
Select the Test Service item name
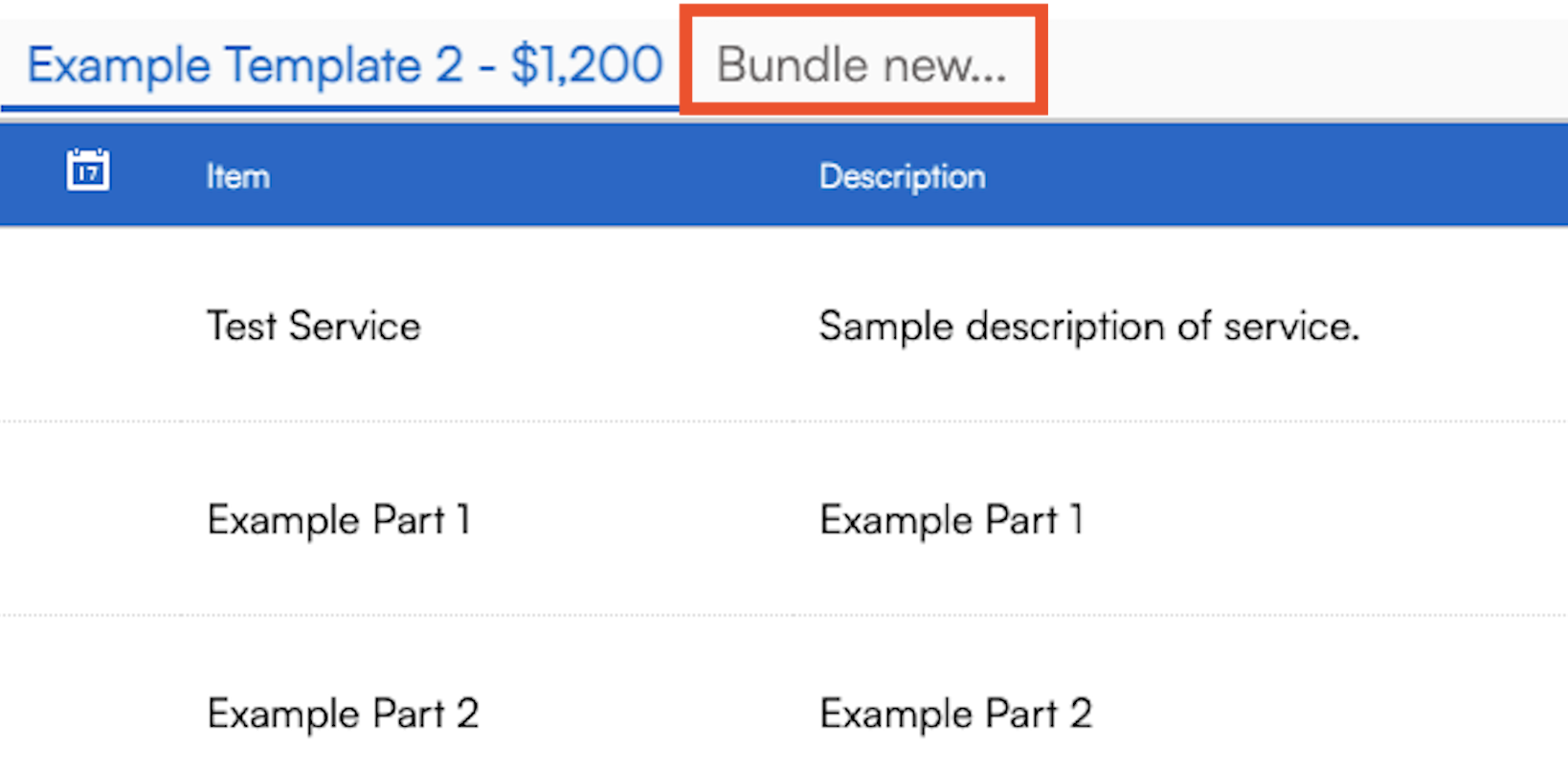(x=313, y=327)
